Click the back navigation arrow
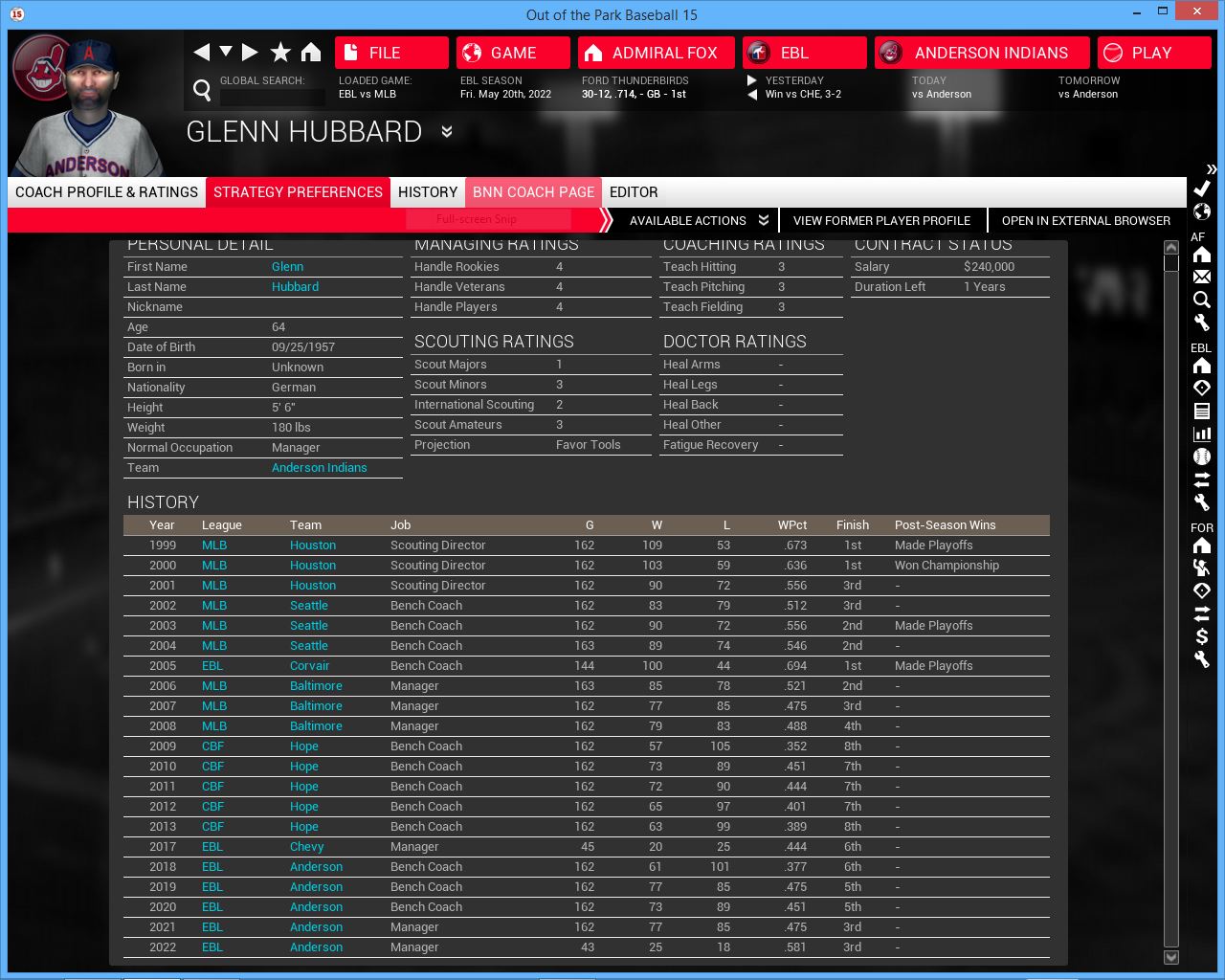 tap(202, 53)
